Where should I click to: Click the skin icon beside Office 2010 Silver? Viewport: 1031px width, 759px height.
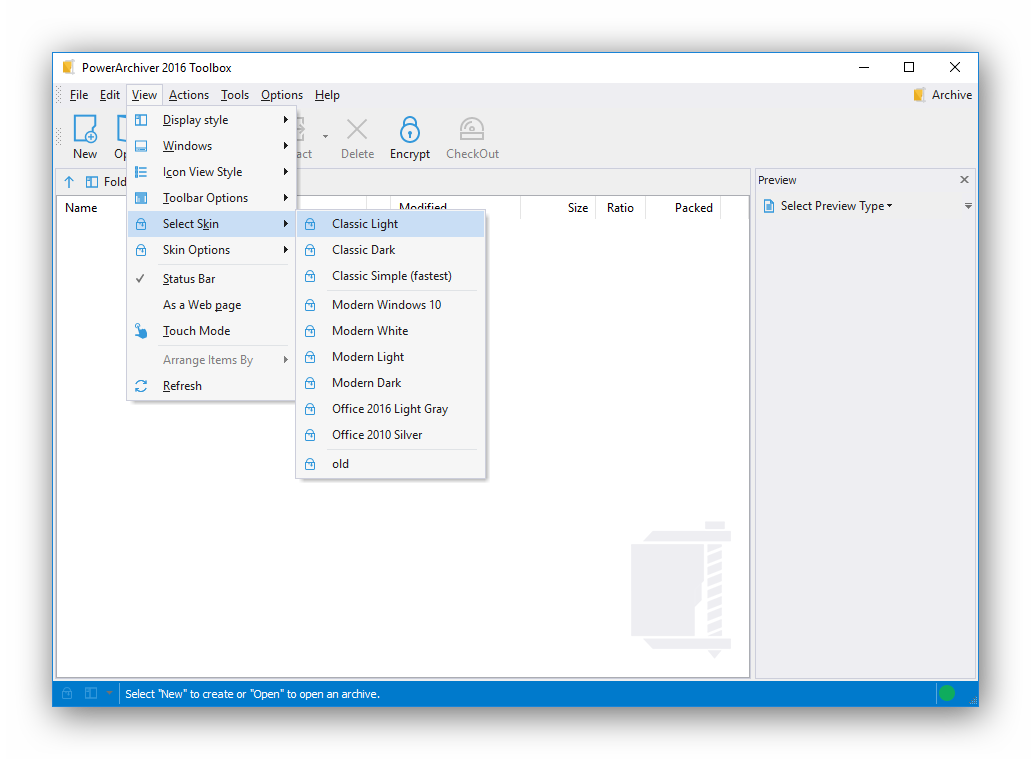coord(310,435)
